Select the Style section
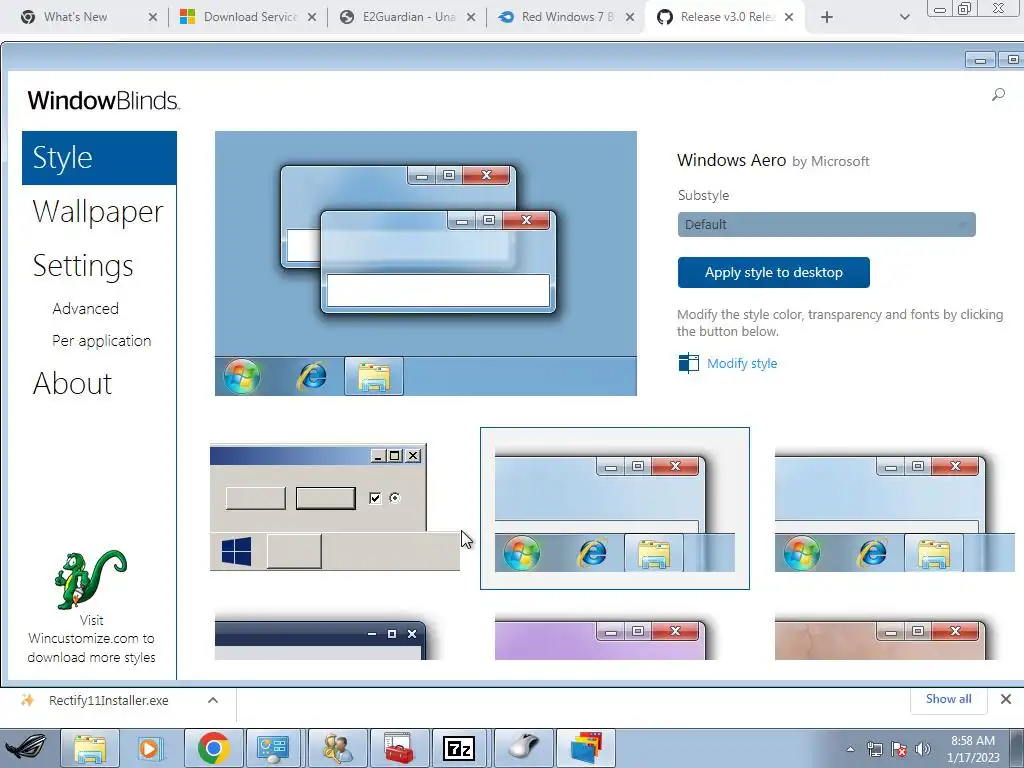1024x768 pixels. pyautogui.click(x=99, y=158)
